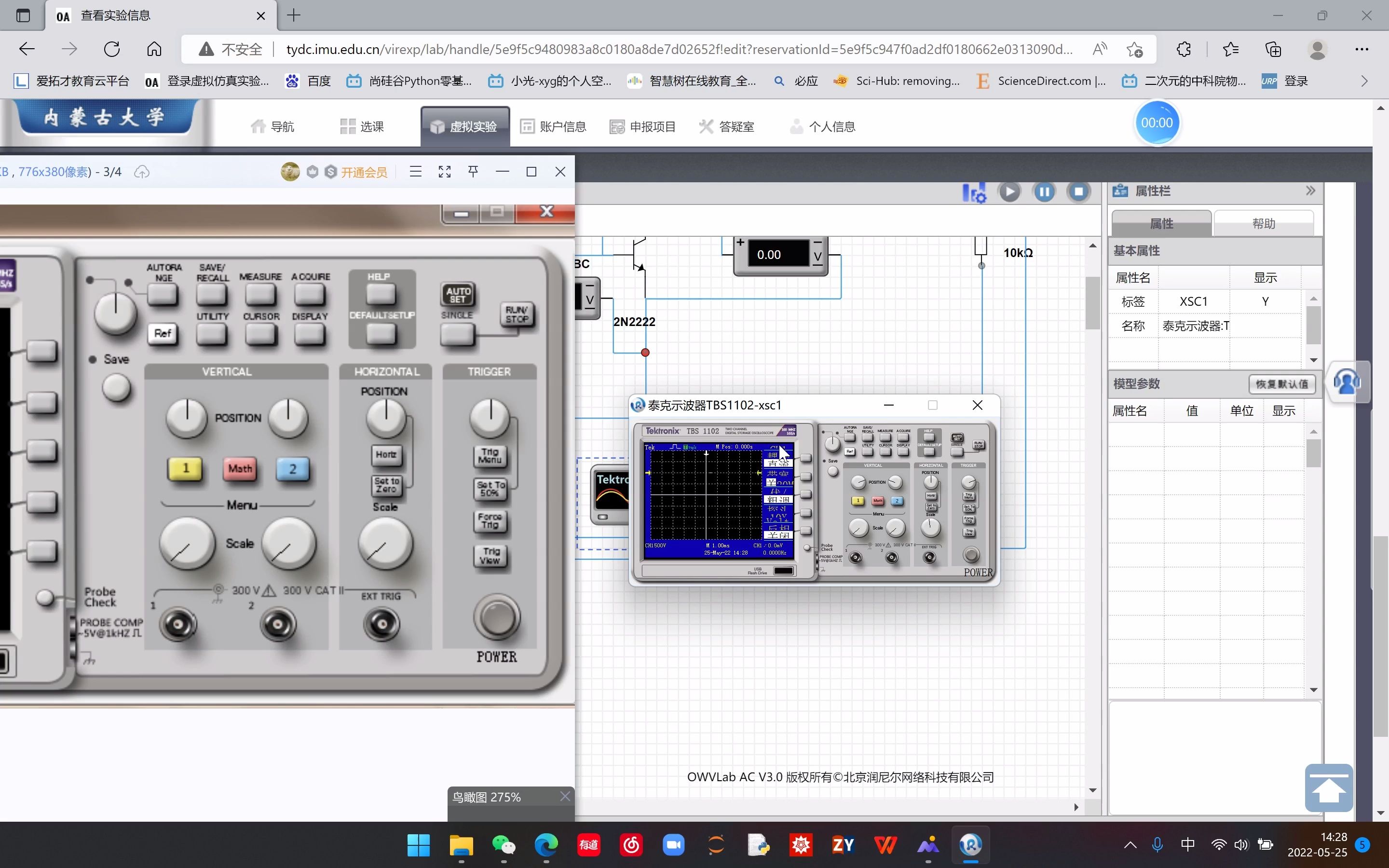This screenshot has height=868, width=1389.
Task: Refresh the browser page
Action: [x=112, y=49]
